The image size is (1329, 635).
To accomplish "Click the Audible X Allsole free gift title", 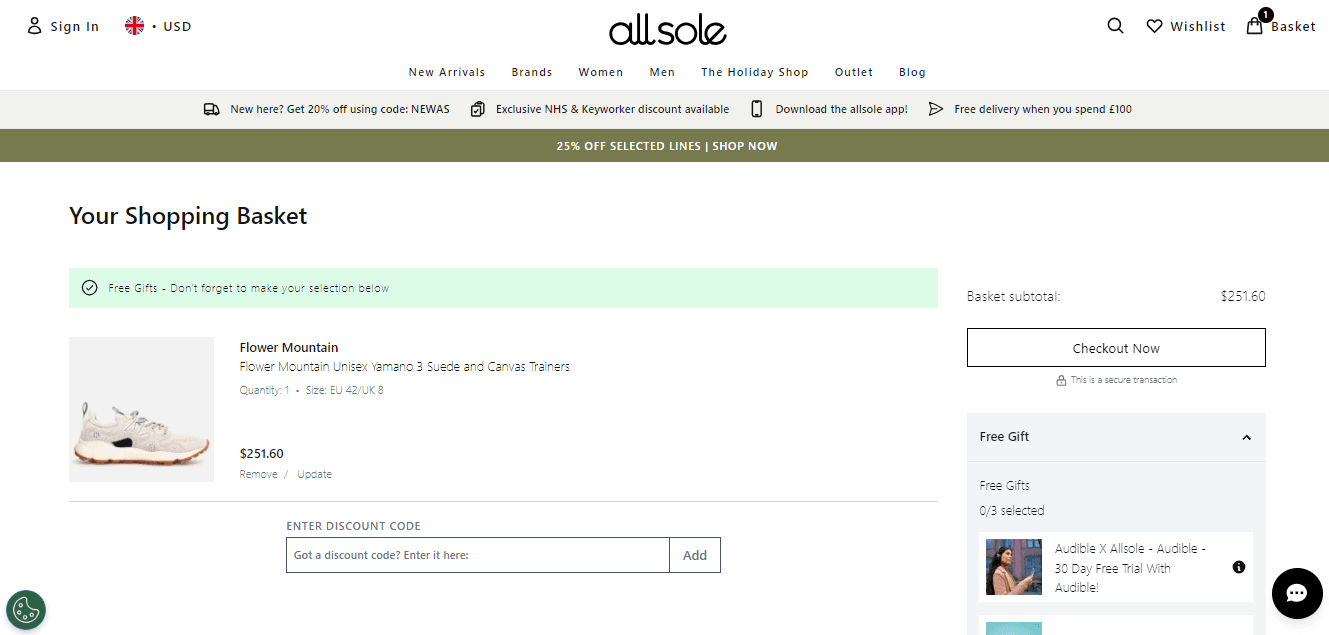I will pyautogui.click(x=1130, y=568).
